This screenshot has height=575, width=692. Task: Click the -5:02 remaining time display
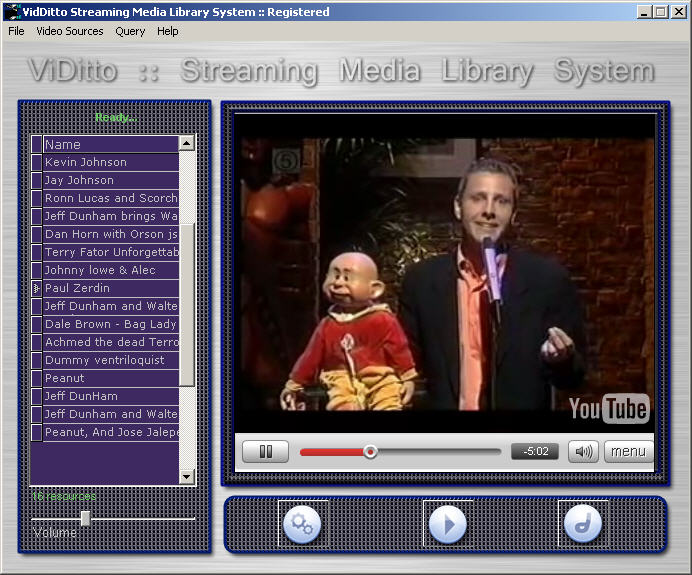pos(535,451)
